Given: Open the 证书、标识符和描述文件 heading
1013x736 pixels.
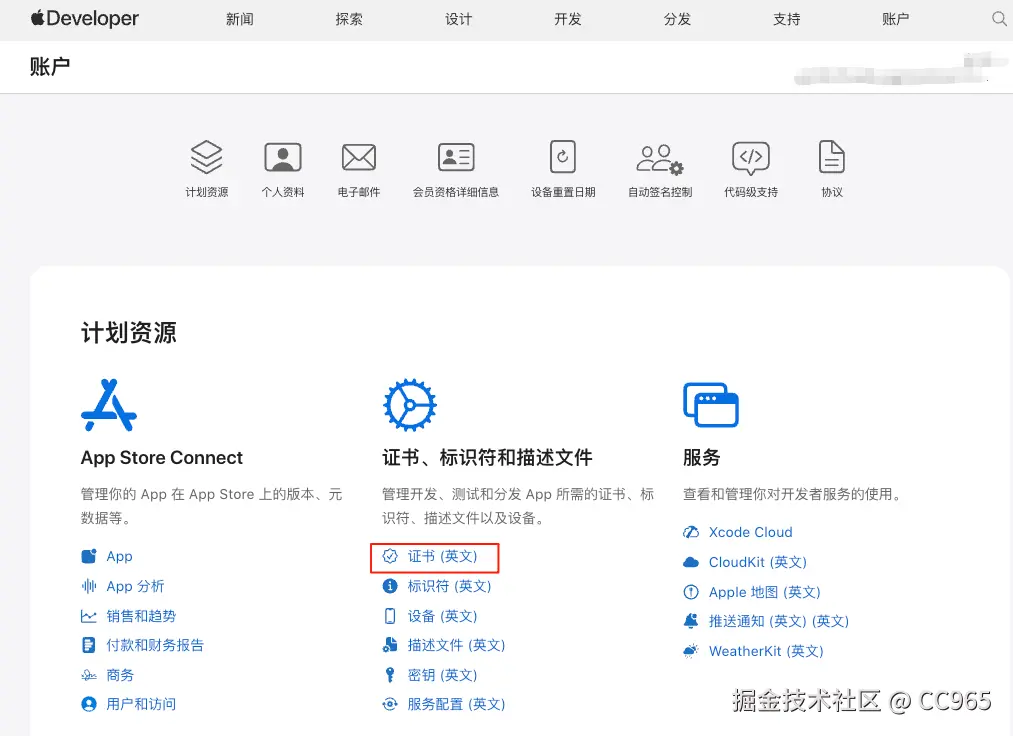Looking at the screenshot, I should (487, 457).
